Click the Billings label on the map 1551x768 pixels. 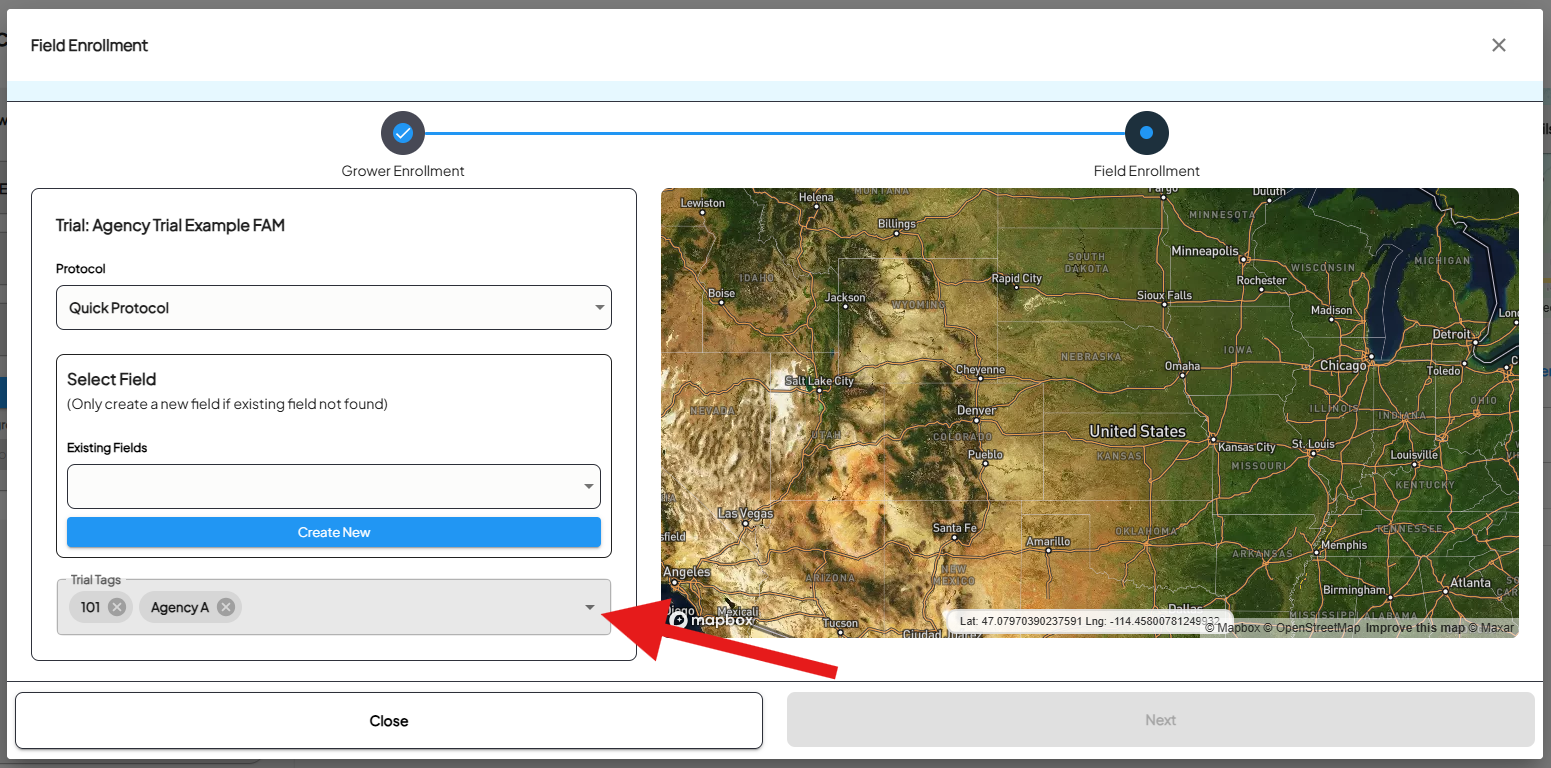pyautogui.click(x=897, y=224)
